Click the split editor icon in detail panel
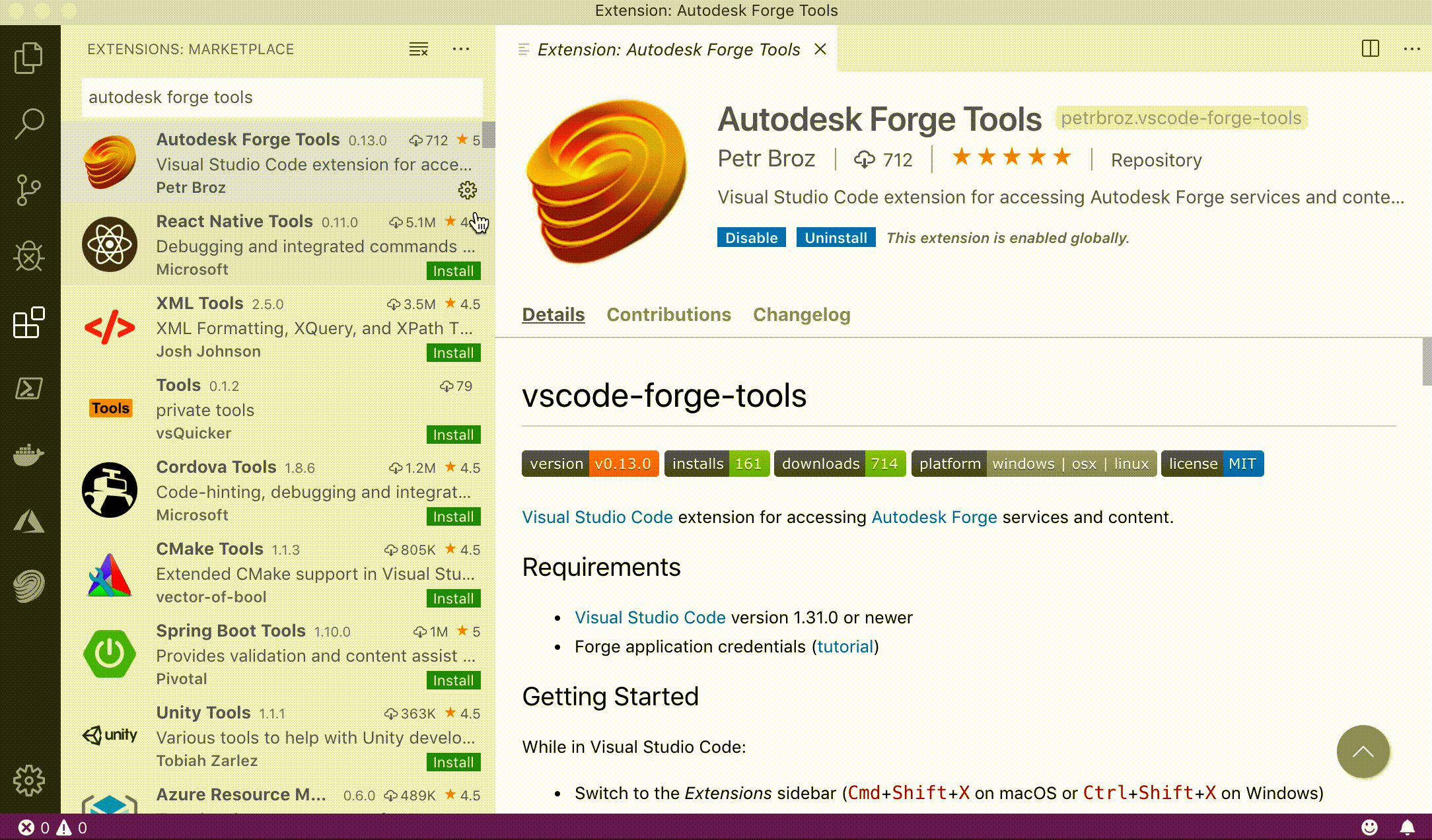 point(1370,48)
